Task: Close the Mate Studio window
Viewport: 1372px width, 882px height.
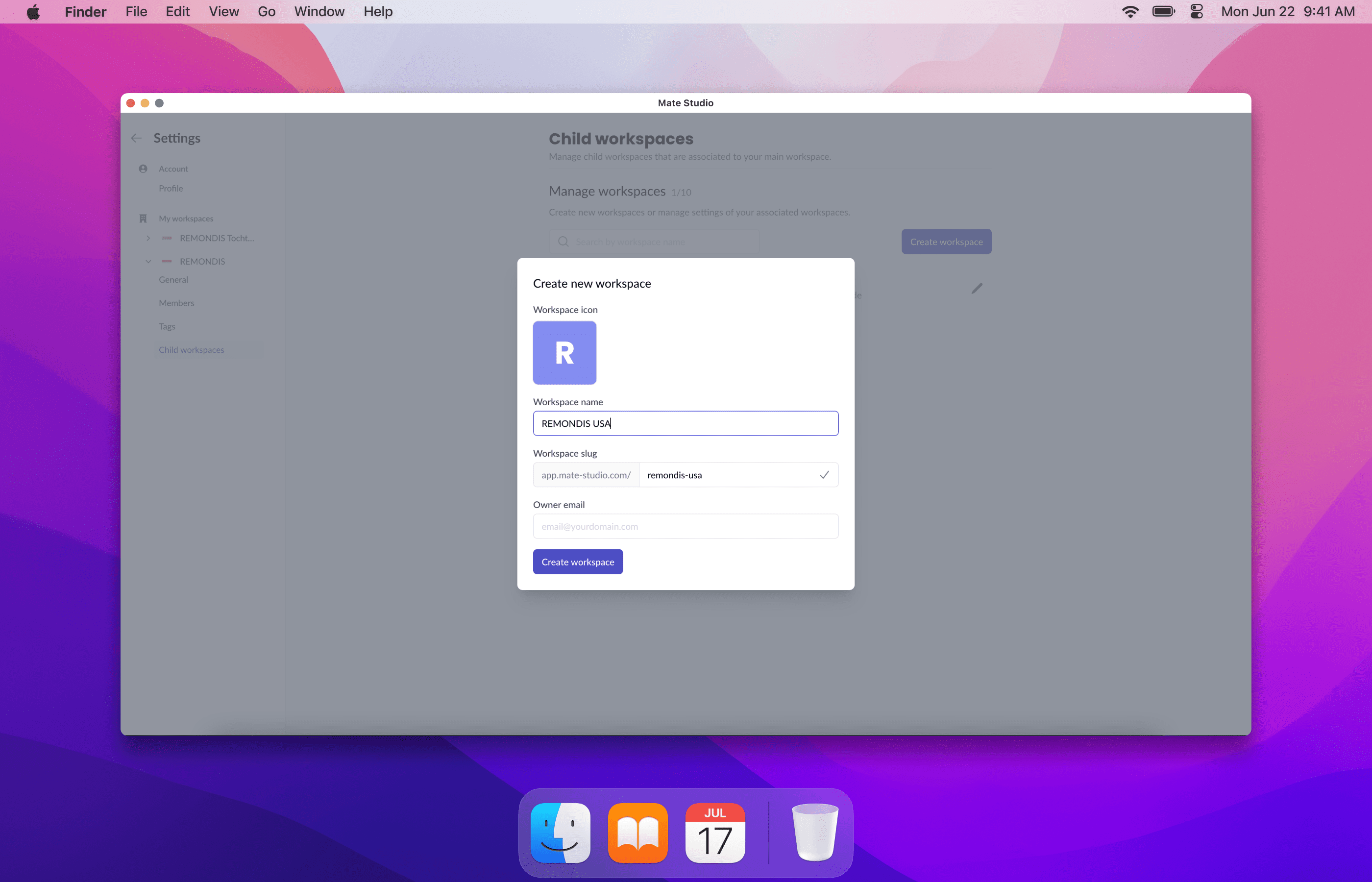Action: 130,103
